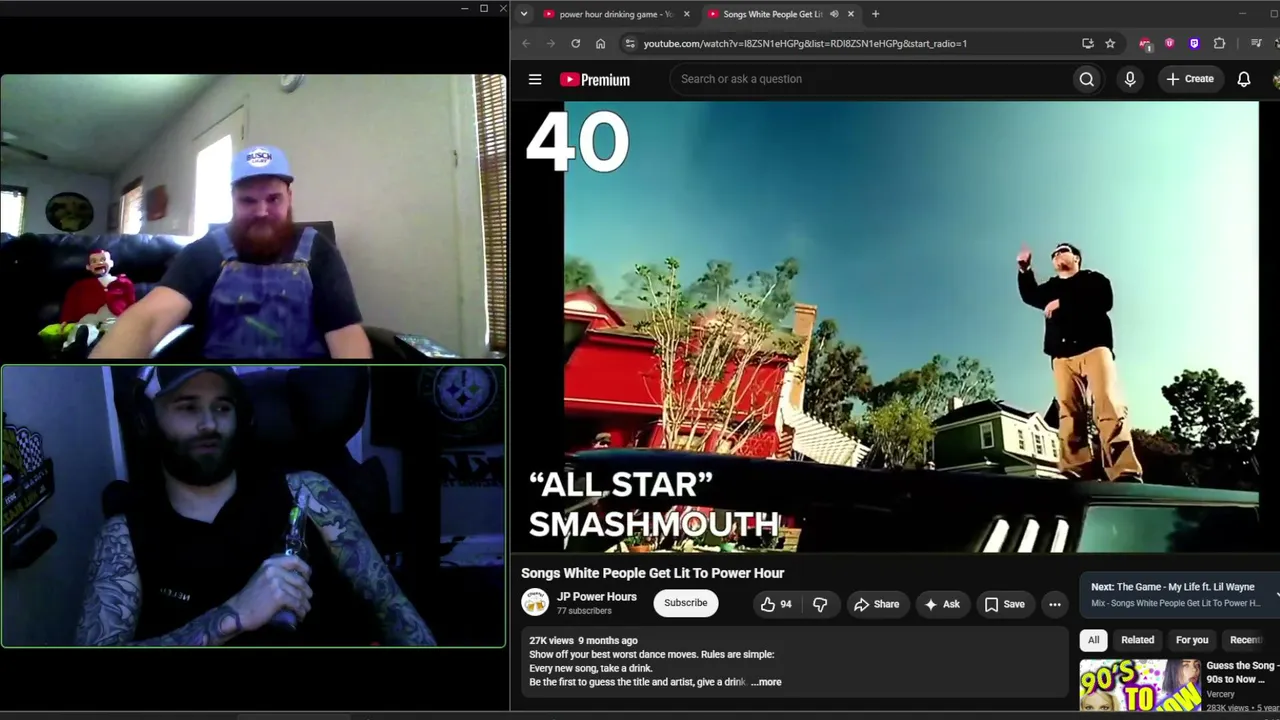Open the pink shield extension icon
Screen dimensions: 1280x720
pos(1169,43)
